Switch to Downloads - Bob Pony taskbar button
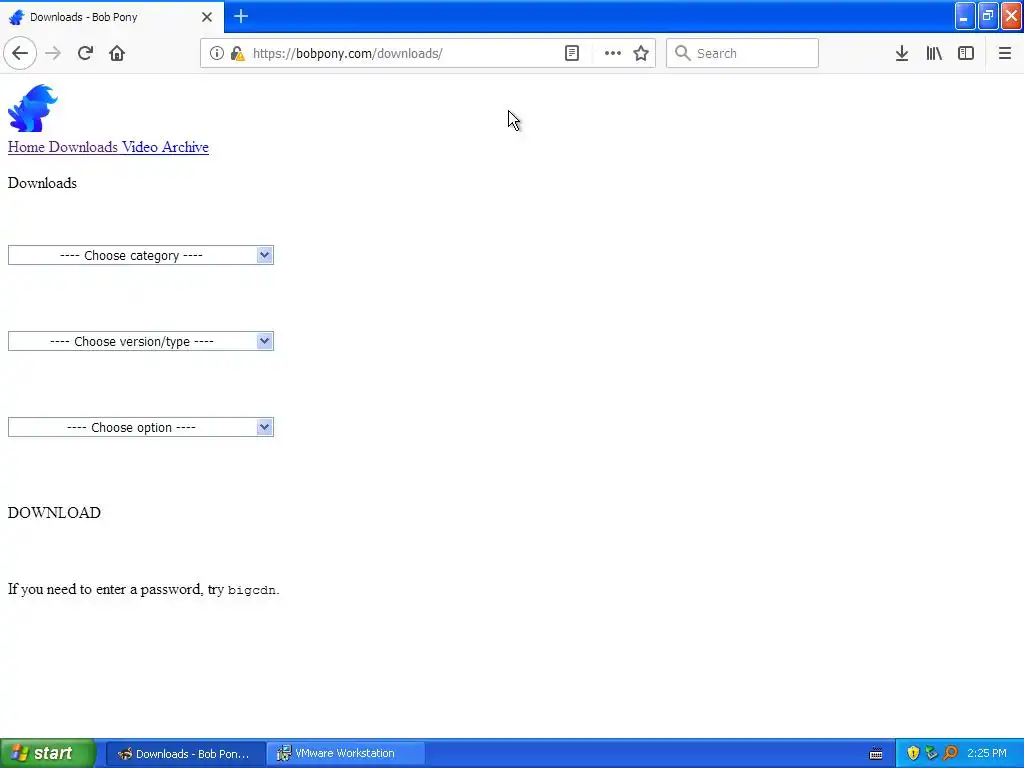Screen dimensions: 1024x768 coord(185,754)
